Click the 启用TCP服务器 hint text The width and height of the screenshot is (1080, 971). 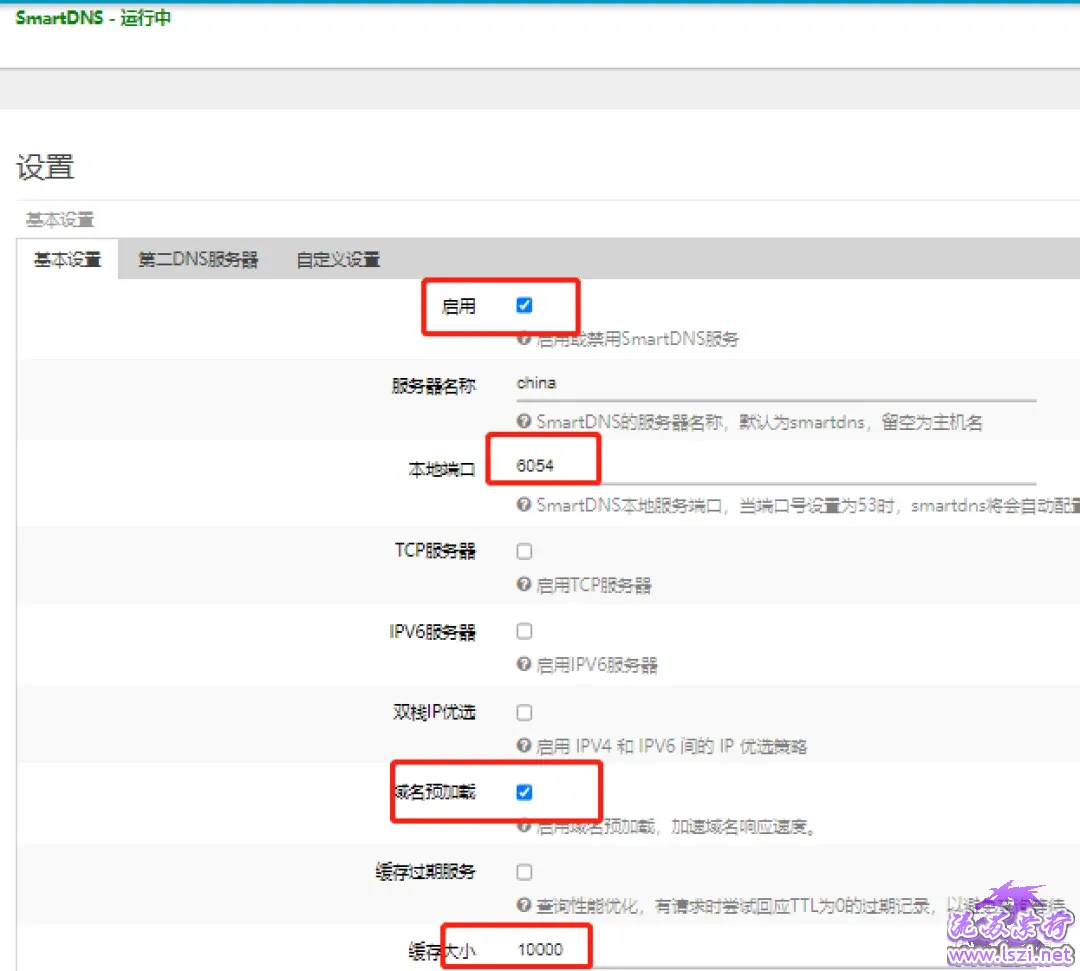594,585
